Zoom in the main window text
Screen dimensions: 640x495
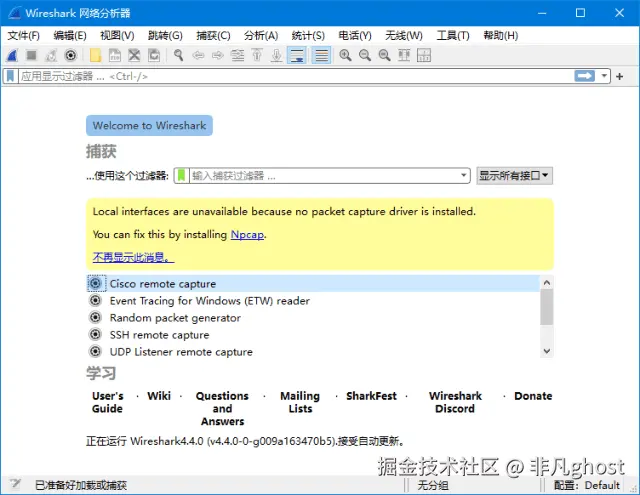click(x=345, y=55)
